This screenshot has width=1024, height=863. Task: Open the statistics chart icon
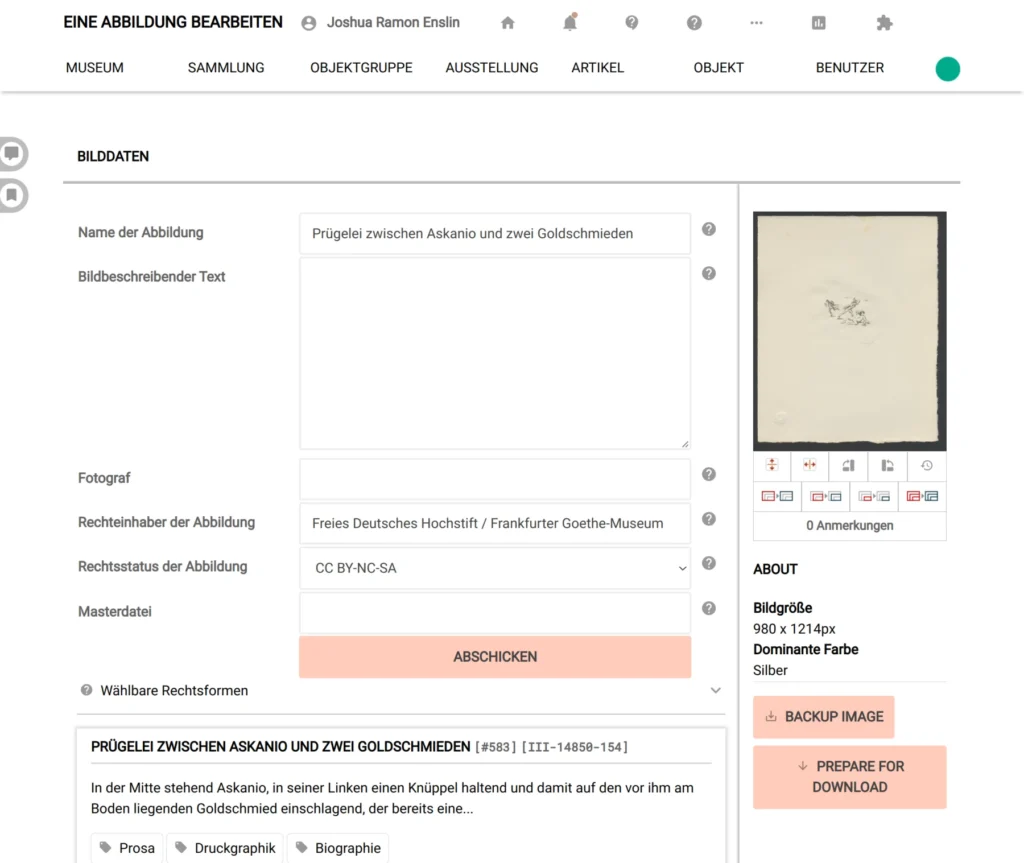click(x=818, y=23)
